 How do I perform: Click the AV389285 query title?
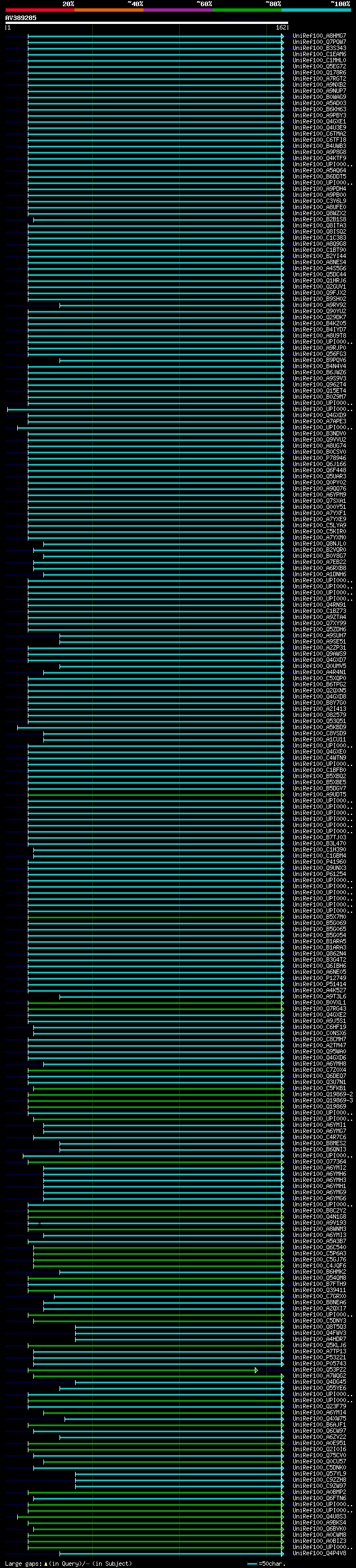coord(21,18)
